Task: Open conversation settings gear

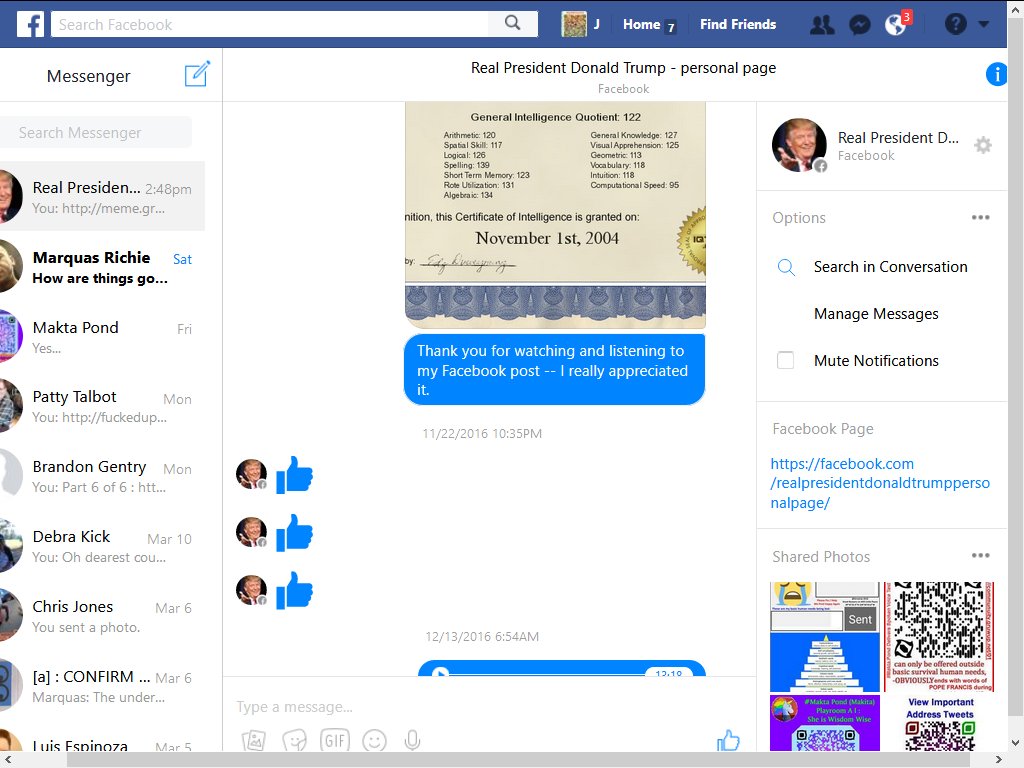Action: [x=983, y=145]
